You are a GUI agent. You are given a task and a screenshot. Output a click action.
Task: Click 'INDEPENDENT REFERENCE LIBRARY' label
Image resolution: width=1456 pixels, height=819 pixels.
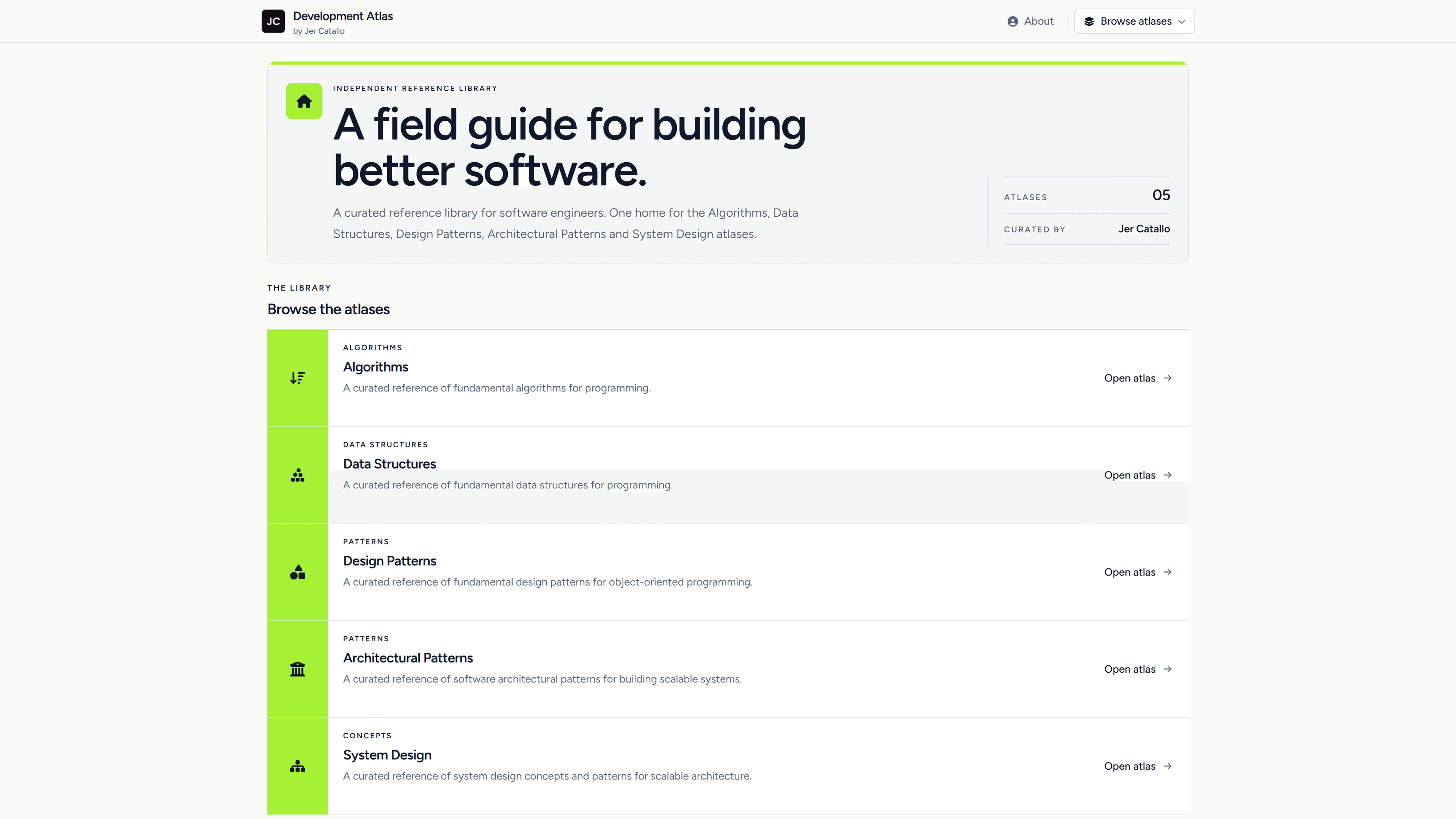click(415, 88)
